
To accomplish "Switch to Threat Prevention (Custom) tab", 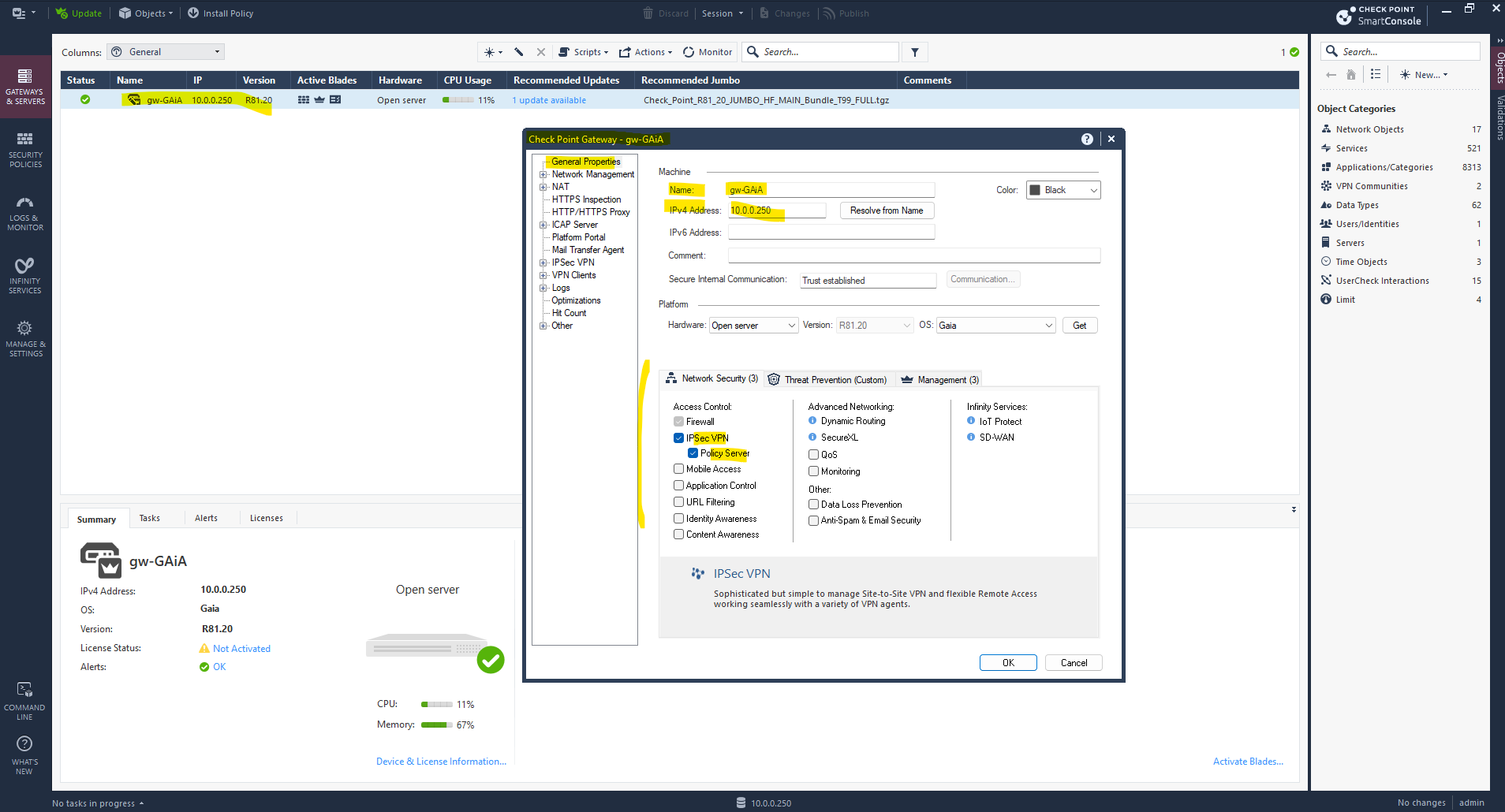I will (827, 379).
